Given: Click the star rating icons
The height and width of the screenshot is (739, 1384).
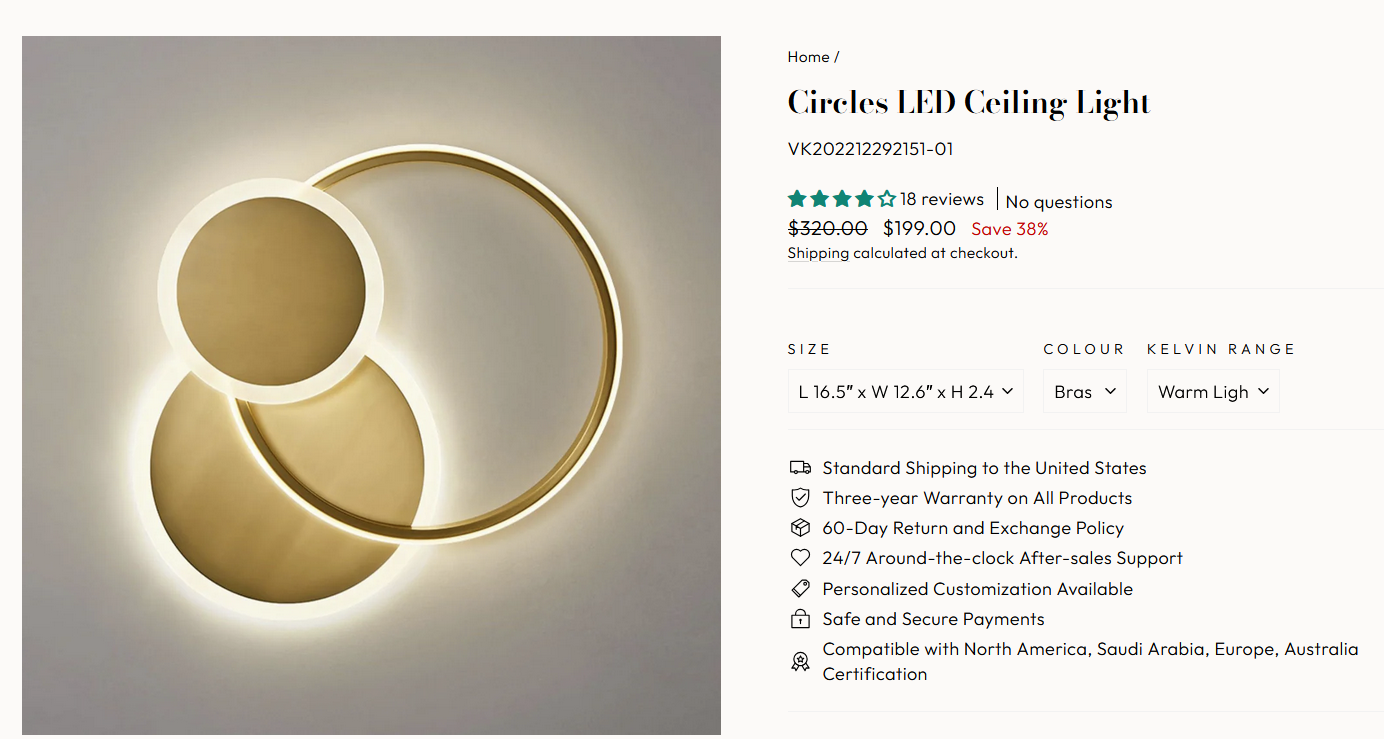Looking at the screenshot, I should pos(841,199).
